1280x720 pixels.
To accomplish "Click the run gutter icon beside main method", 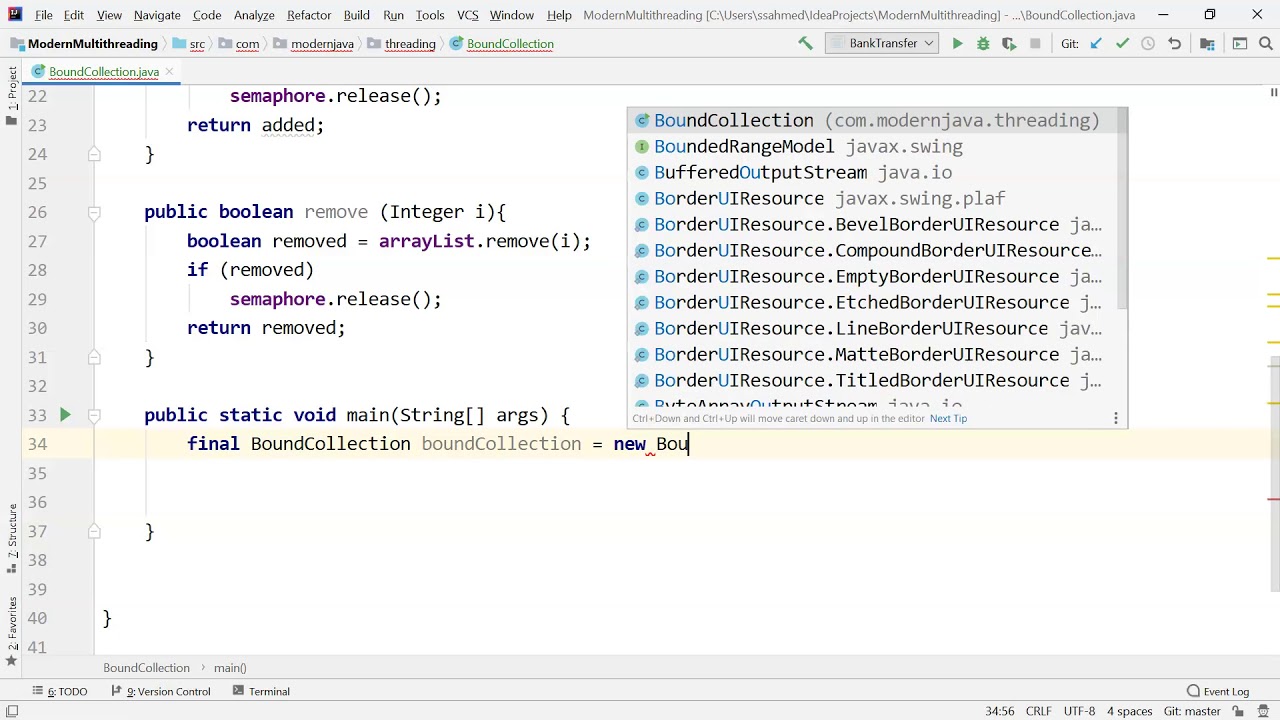I will click(65, 415).
